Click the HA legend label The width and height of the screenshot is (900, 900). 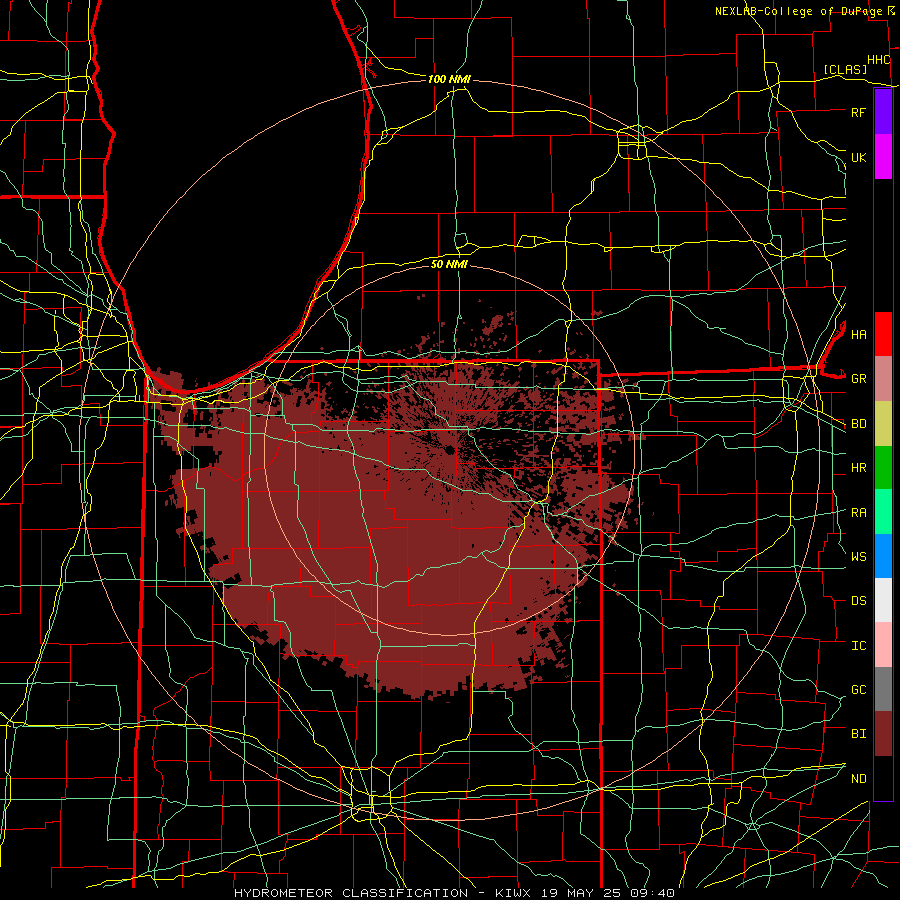pos(858,334)
